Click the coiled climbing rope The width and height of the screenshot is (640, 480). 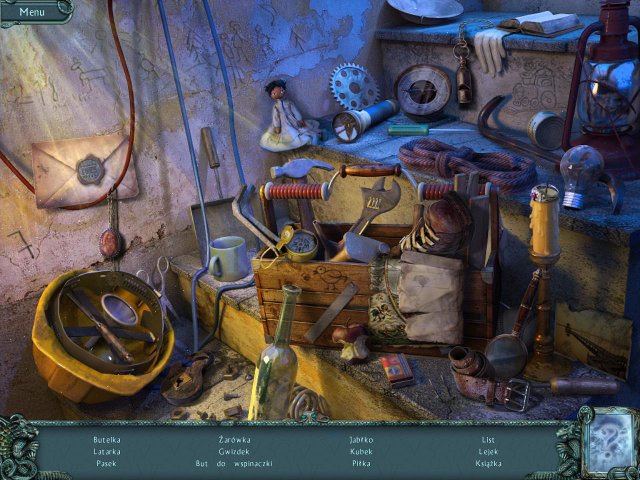point(466,164)
